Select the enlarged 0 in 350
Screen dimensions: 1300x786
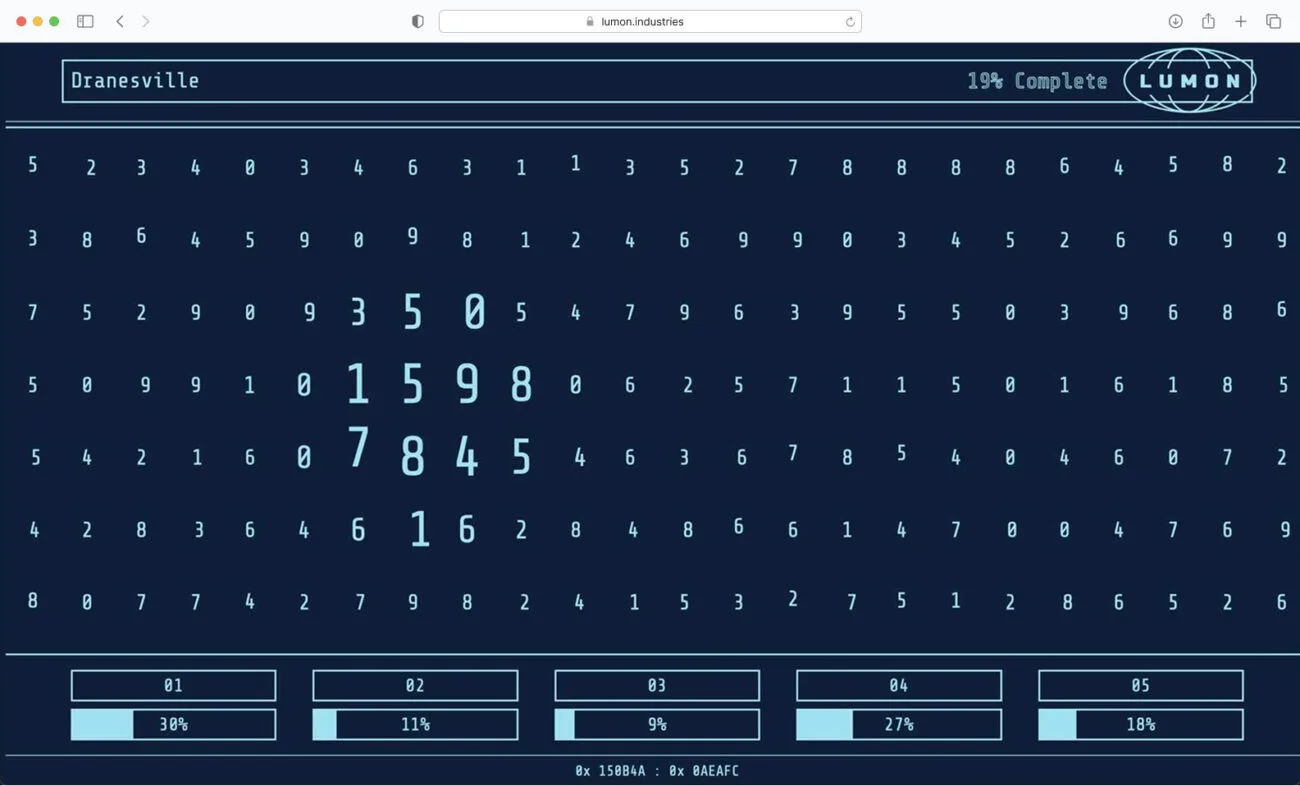475,312
